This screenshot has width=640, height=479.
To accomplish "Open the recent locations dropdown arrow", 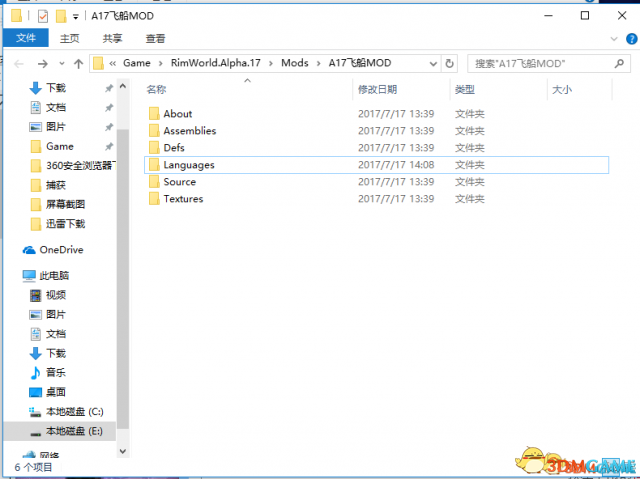I will [x=62, y=64].
